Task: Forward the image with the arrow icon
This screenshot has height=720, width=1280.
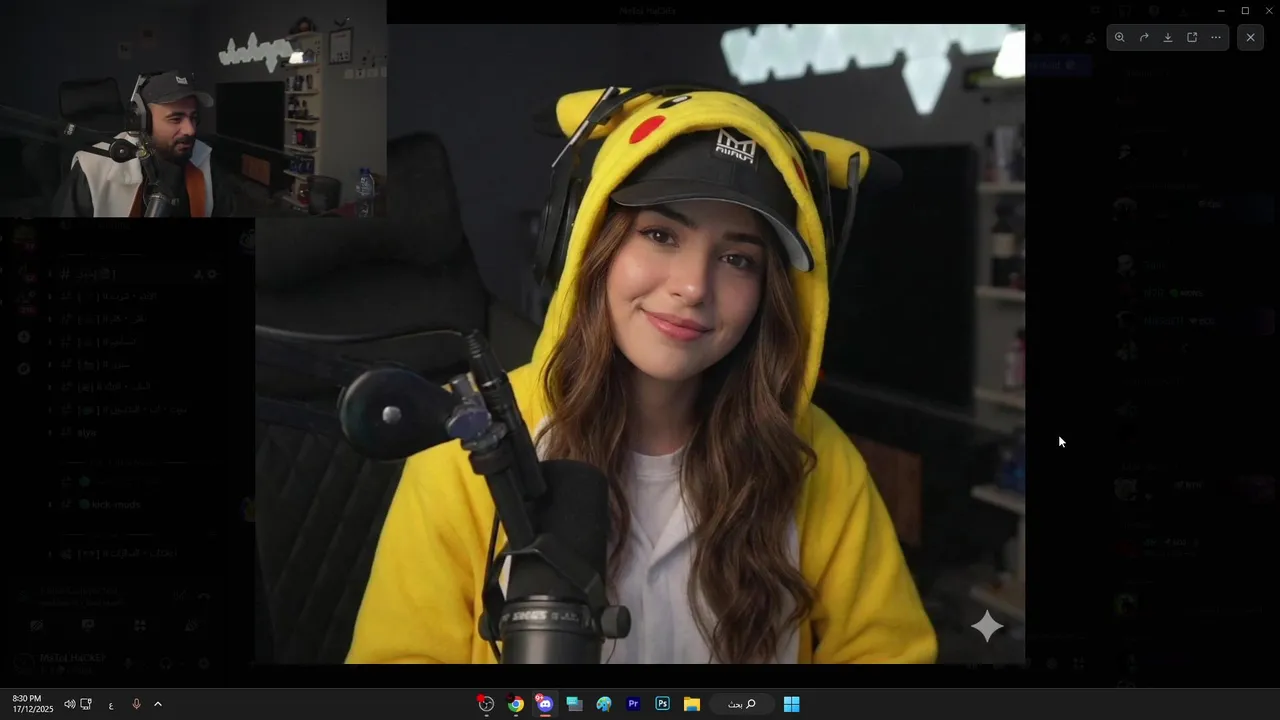Action: (x=1143, y=38)
